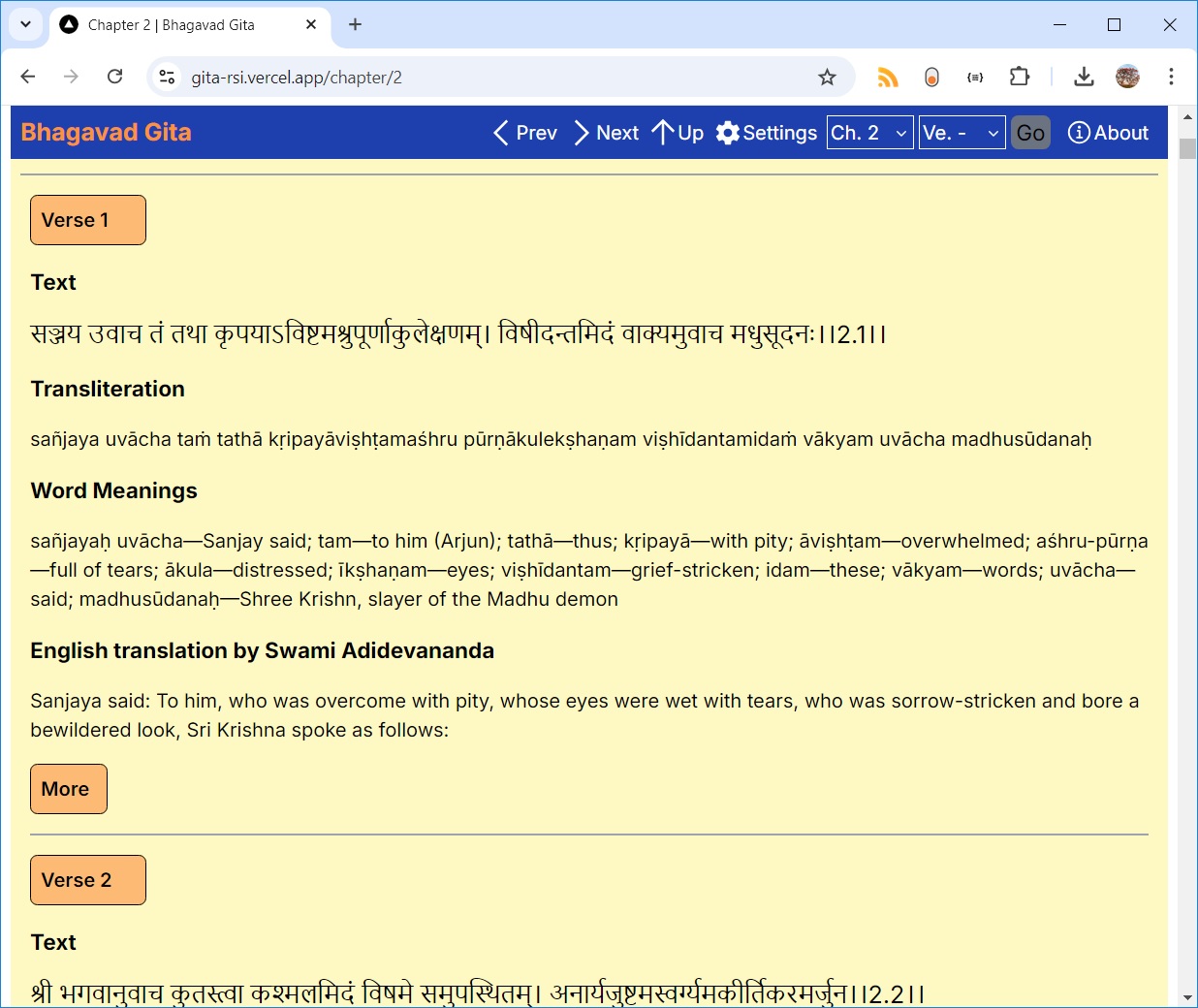
Task: Open the Chrome three-dot menu
Action: click(x=1171, y=77)
